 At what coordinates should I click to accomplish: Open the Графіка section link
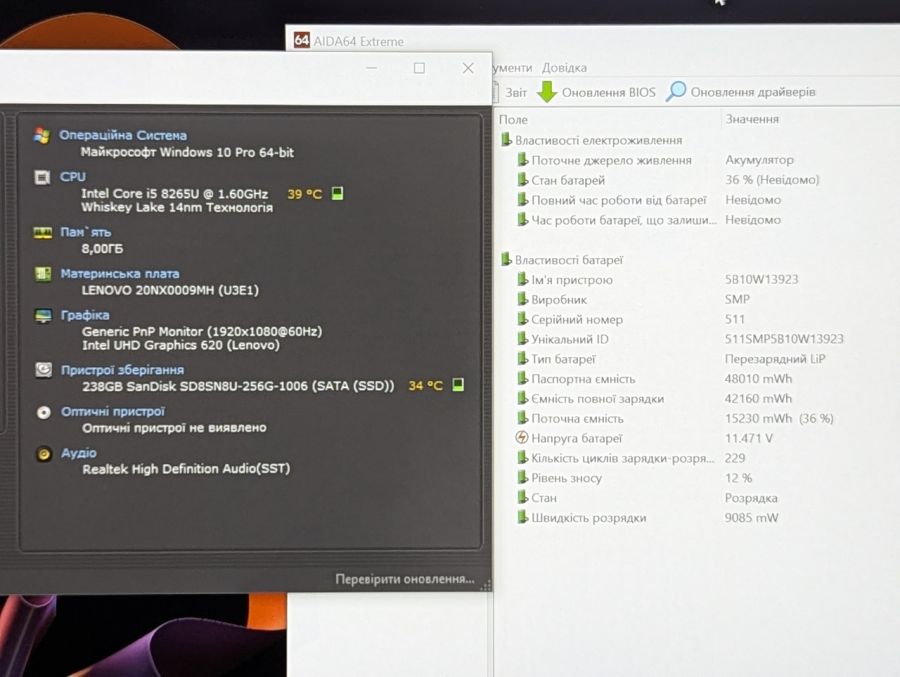click(85, 315)
